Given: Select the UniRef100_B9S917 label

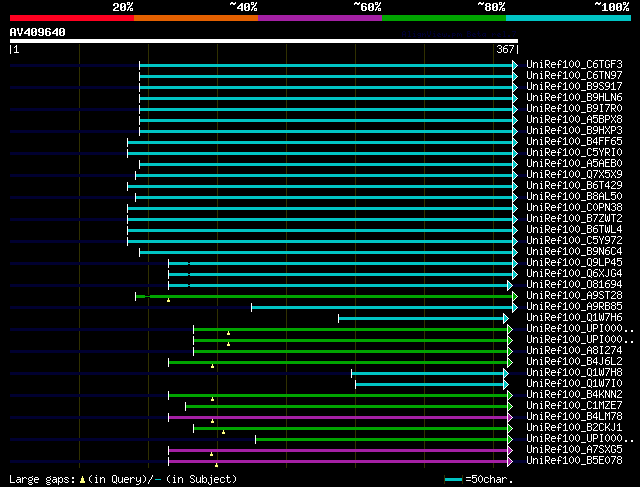Looking at the screenshot, I should coord(574,87).
